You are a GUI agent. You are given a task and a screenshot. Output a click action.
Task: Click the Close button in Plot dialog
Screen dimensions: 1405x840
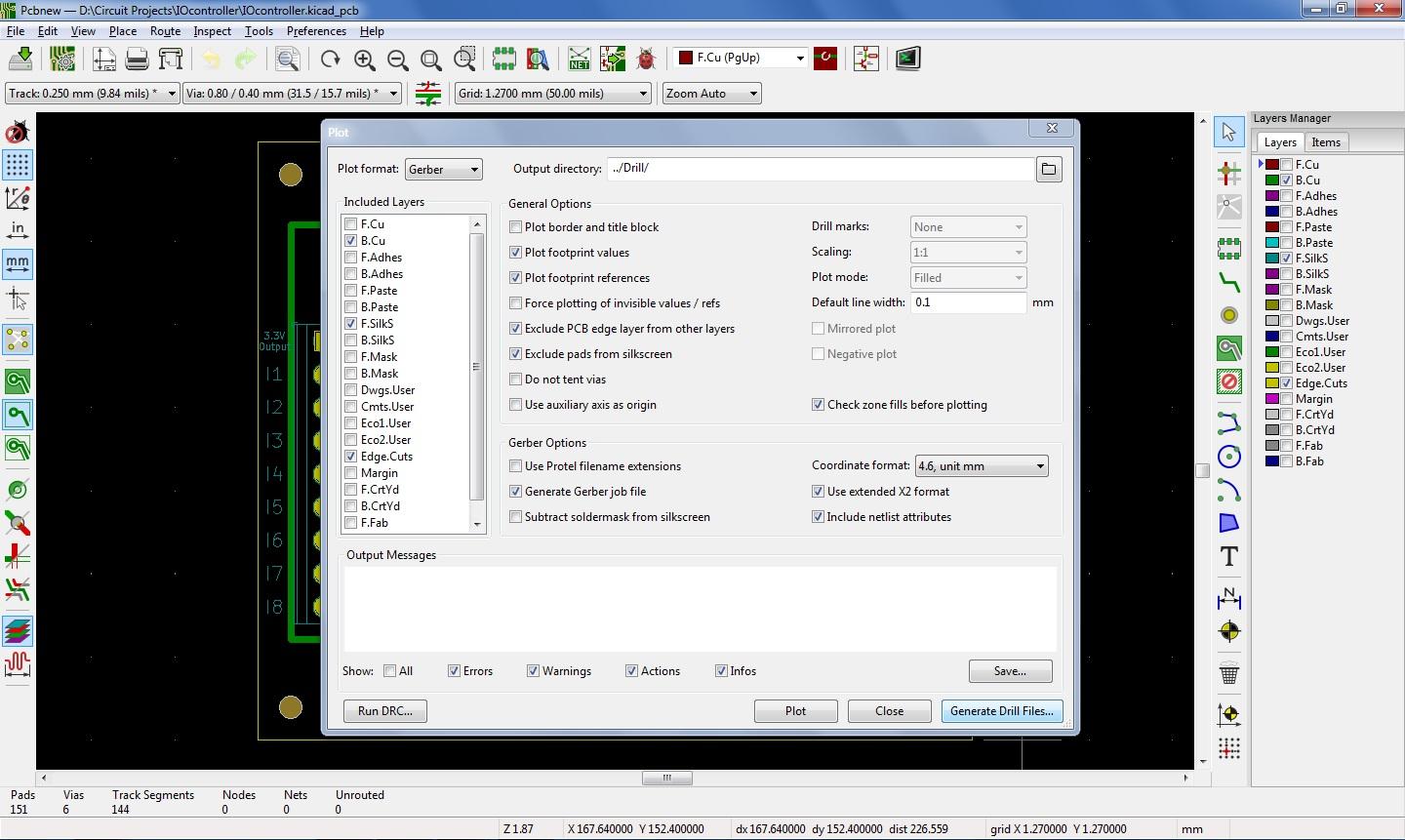coord(890,711)
